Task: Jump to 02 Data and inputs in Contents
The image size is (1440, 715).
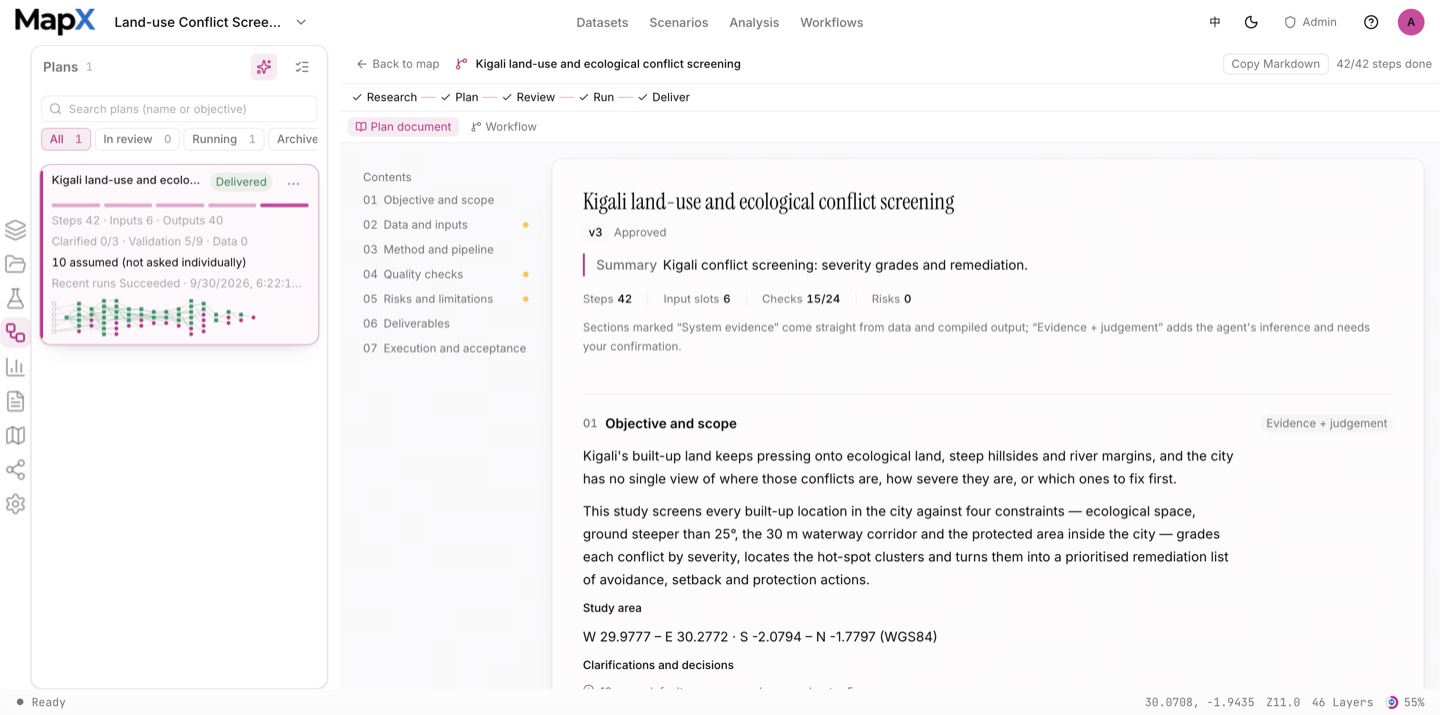Action: click(x=415, y=225)
